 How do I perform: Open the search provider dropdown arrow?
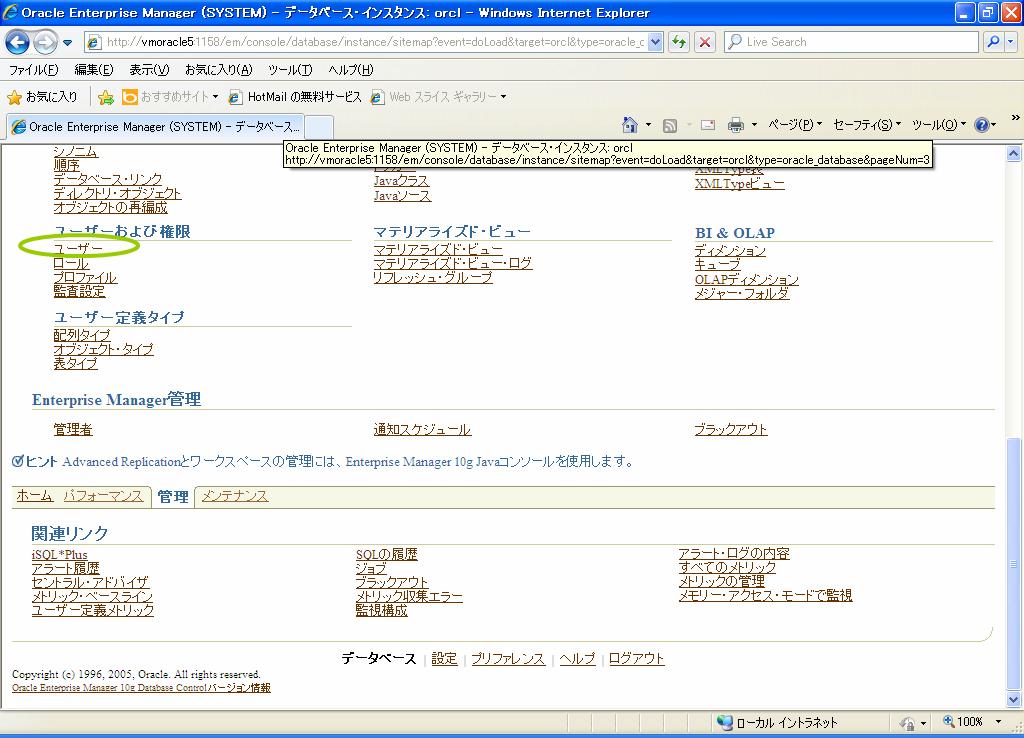click(x=1011, y=42)
